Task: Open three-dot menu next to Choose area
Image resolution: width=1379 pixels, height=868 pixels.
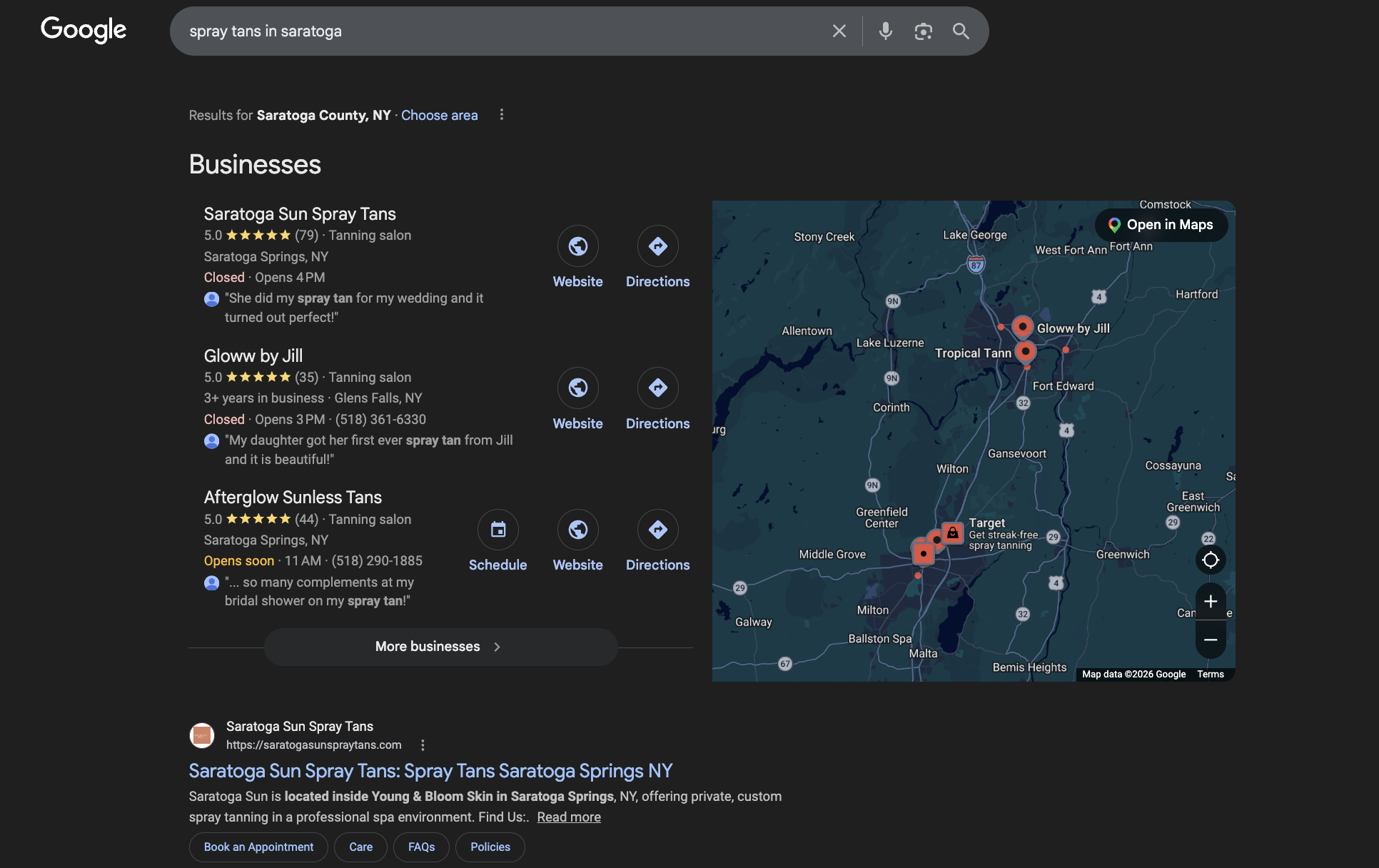Action: (x=502, y=115)
